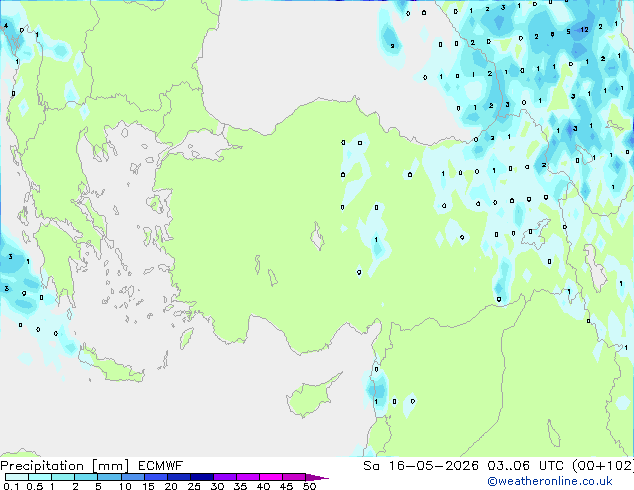The height and width of the screenshot is (490, 634).
Task: Select the 2–5 mm legend color swatch
Action: point(86,477)
